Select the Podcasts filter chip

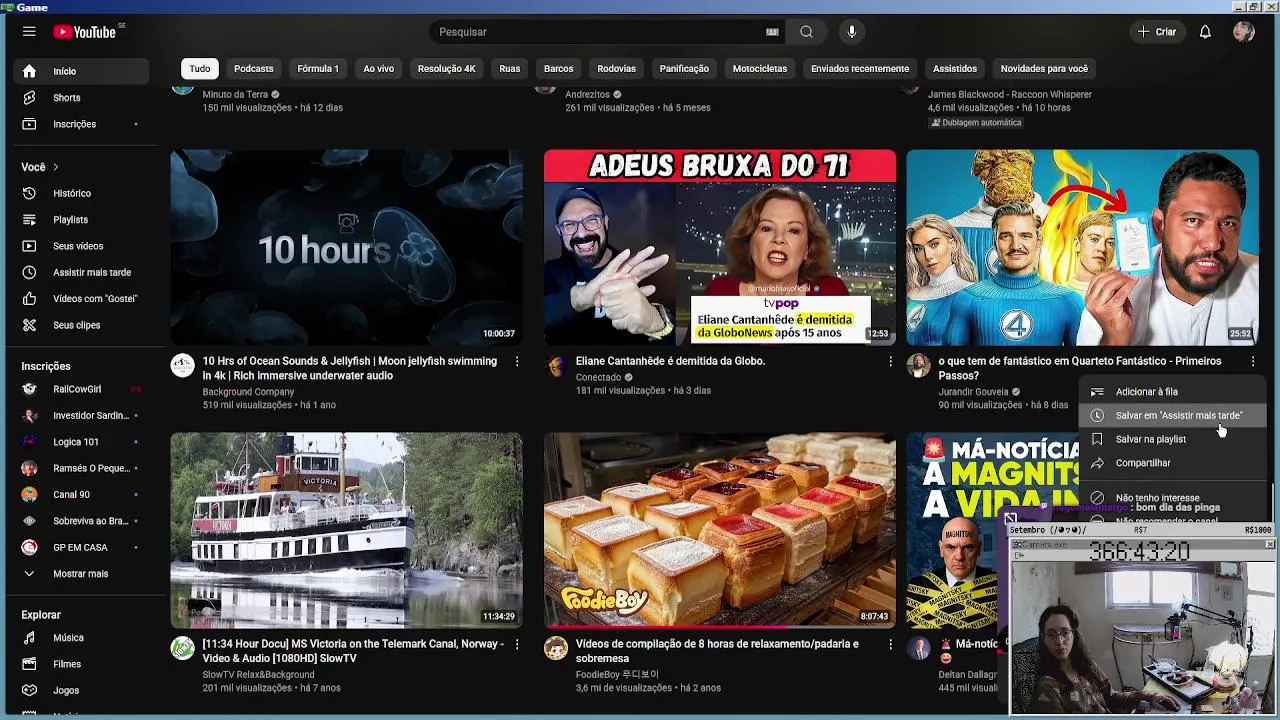pos(253,69)
